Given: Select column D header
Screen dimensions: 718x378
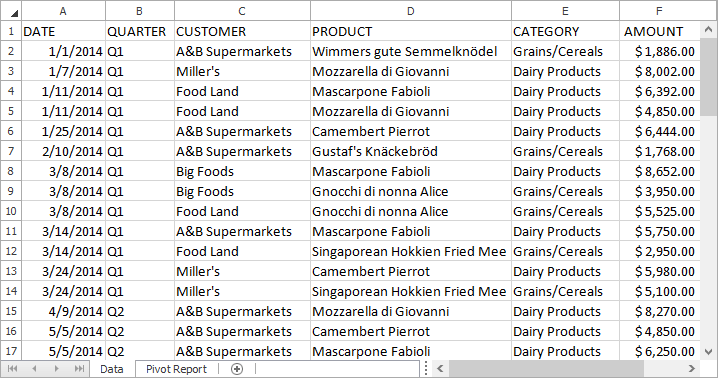Looking at the screenshot, I should coord(411,11).
